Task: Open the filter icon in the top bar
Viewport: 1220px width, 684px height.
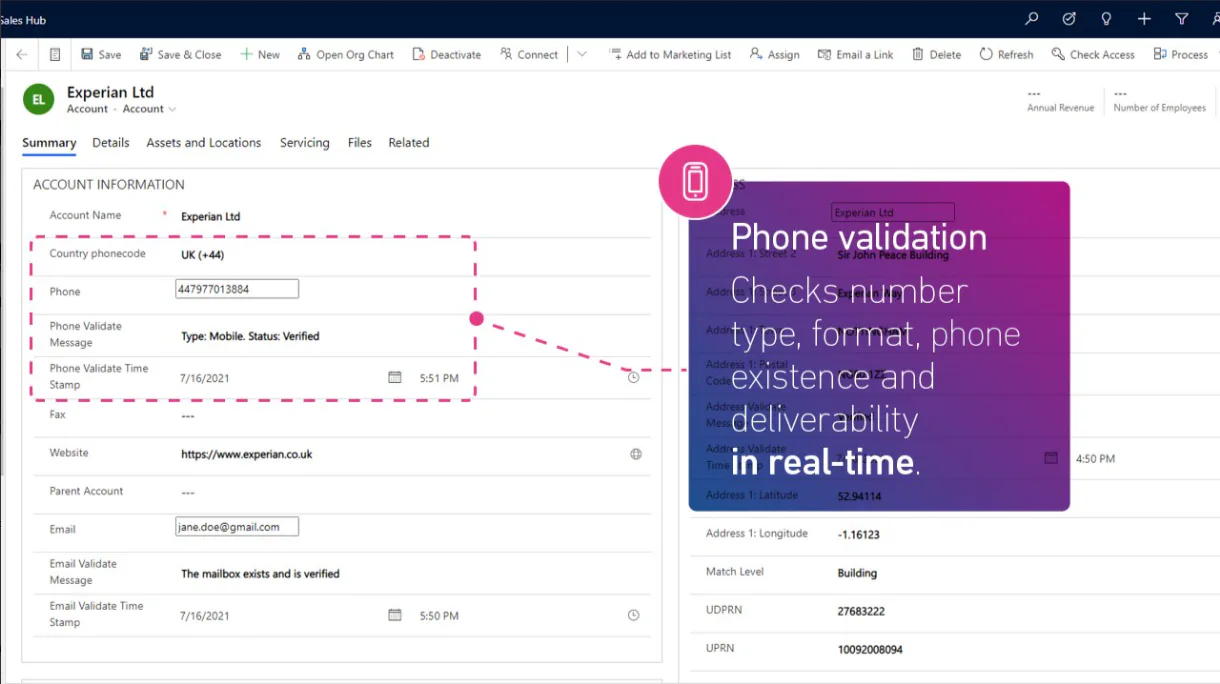Action: pos(1182,18)
